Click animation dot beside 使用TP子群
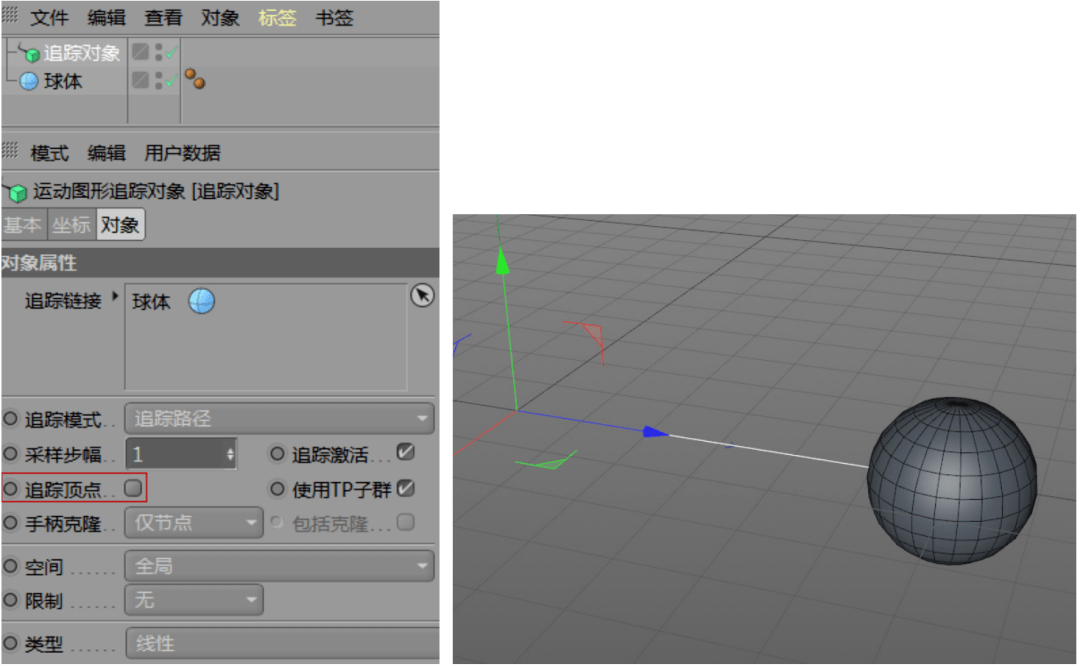Screen dimensions: 1080x667 pos(277,489)
